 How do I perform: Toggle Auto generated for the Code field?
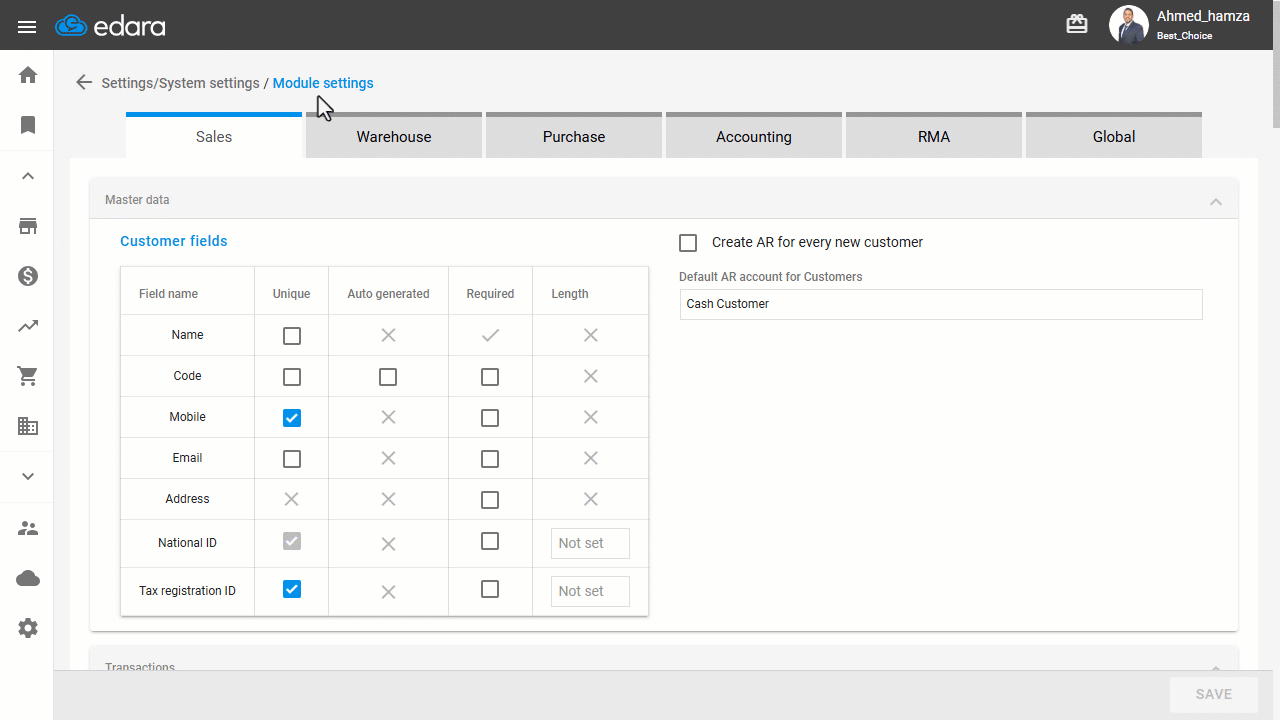(388, 377)
